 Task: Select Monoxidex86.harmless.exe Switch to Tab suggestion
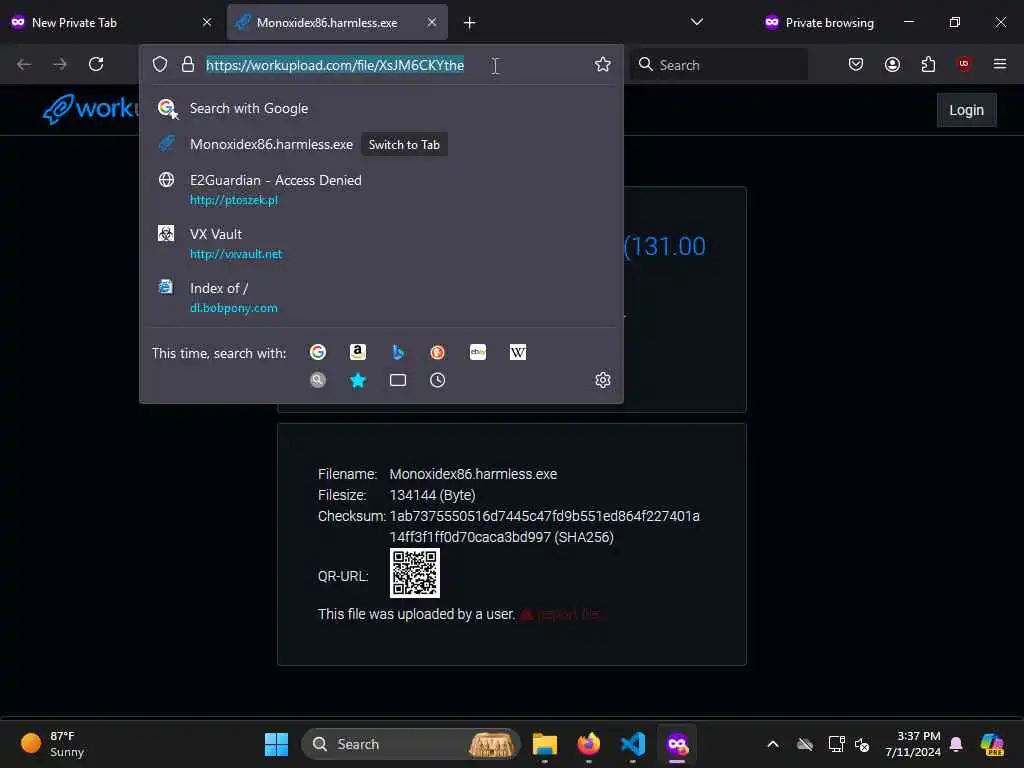pos(381,144)
